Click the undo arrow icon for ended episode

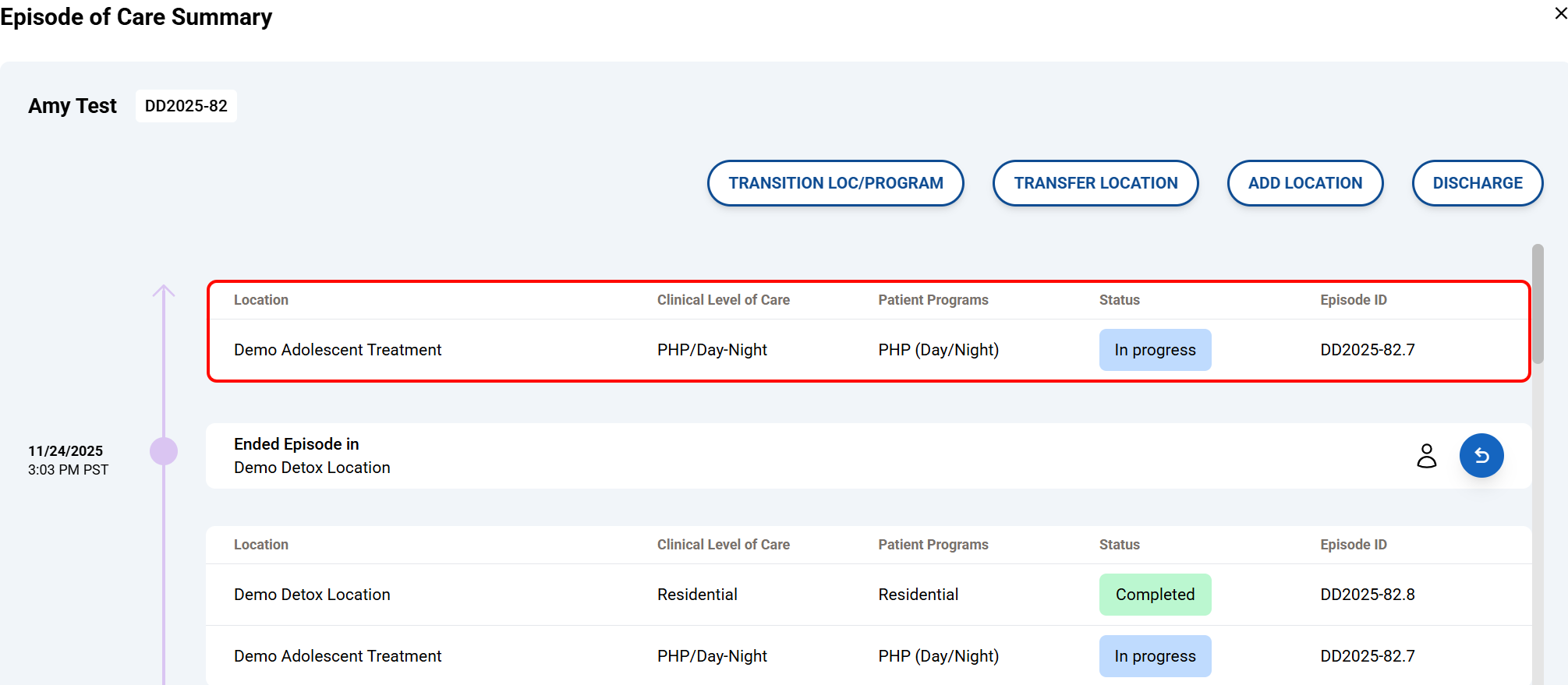pyautogui.click(x=1481, y=456)
